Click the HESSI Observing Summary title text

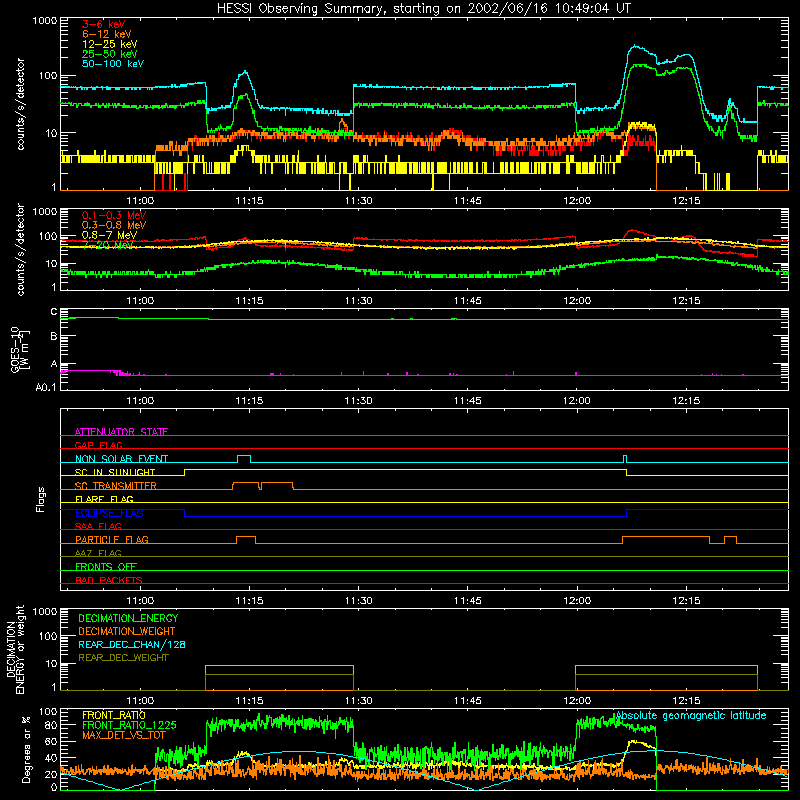pyautogui.click(x=424, y=9)
